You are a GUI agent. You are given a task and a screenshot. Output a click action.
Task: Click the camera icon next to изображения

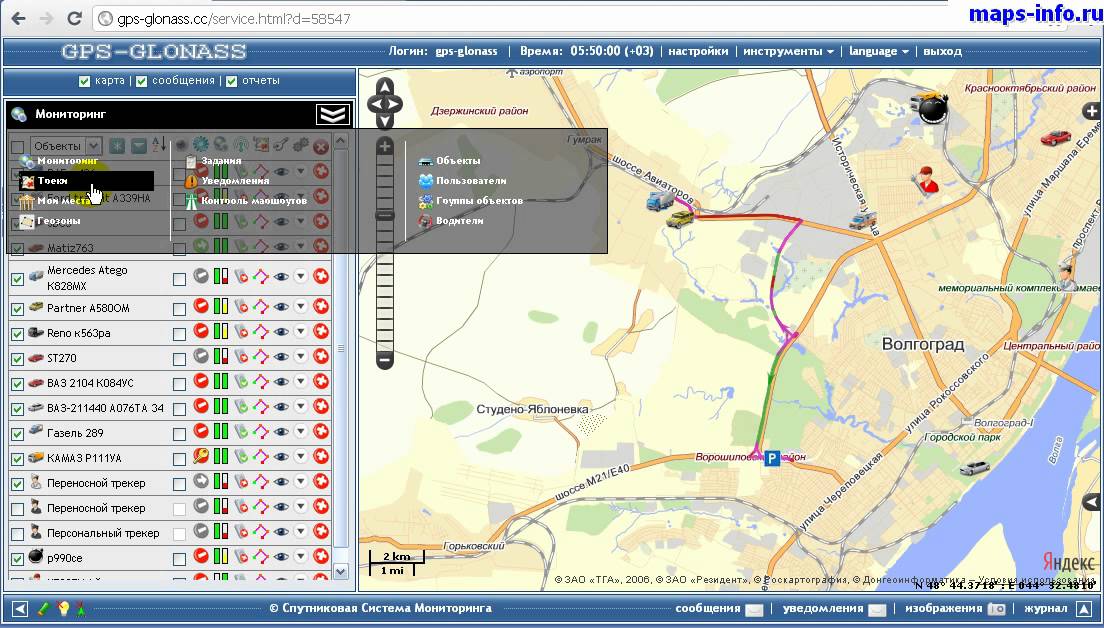[996, 609]
